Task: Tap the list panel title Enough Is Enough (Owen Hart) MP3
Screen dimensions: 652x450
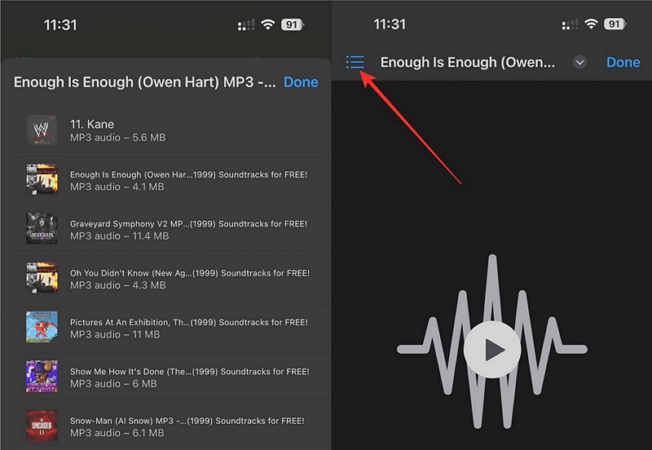Action: click(x=144, y=82)
